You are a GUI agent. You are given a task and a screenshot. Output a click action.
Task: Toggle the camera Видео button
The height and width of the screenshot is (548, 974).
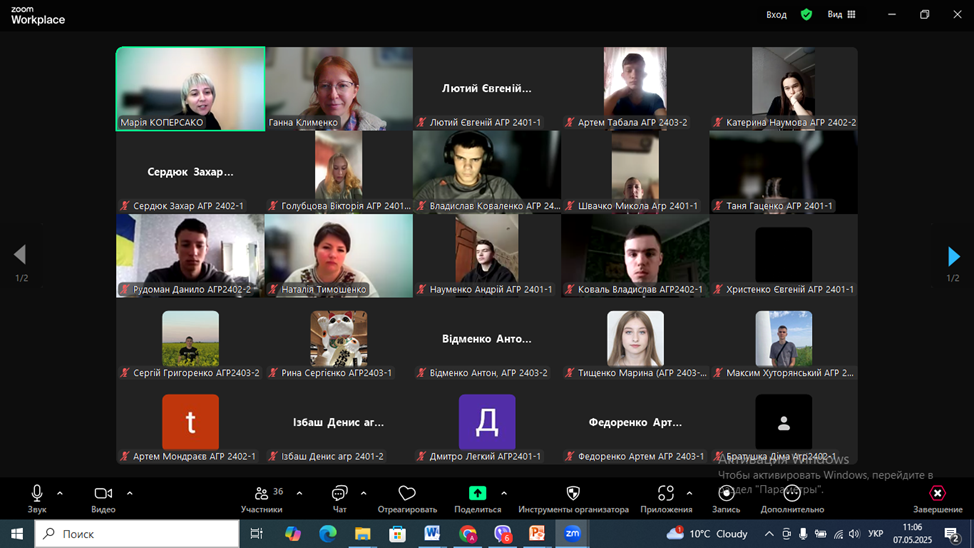(103, 499)
